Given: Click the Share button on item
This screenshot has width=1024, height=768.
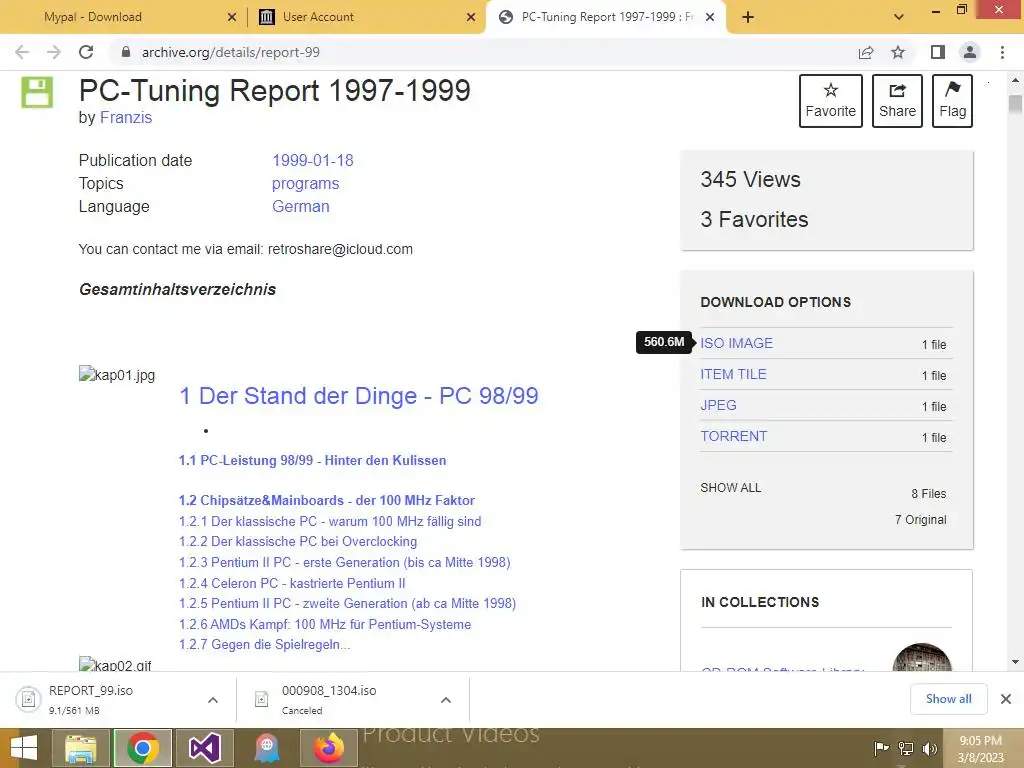Looking at the screenshot, I should pyautogui.click(x=897, y=101).
